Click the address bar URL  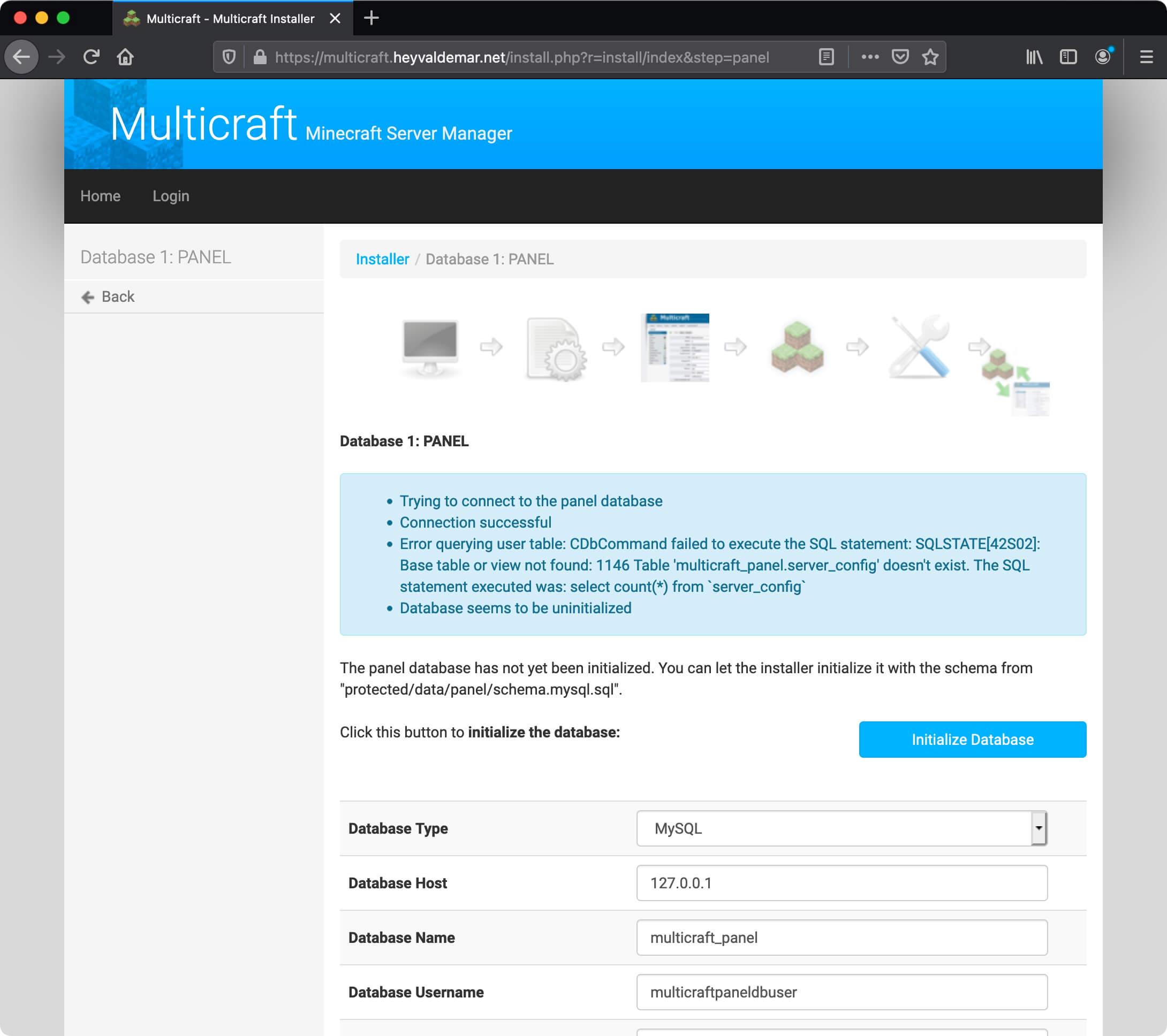[x=522, y=57]
